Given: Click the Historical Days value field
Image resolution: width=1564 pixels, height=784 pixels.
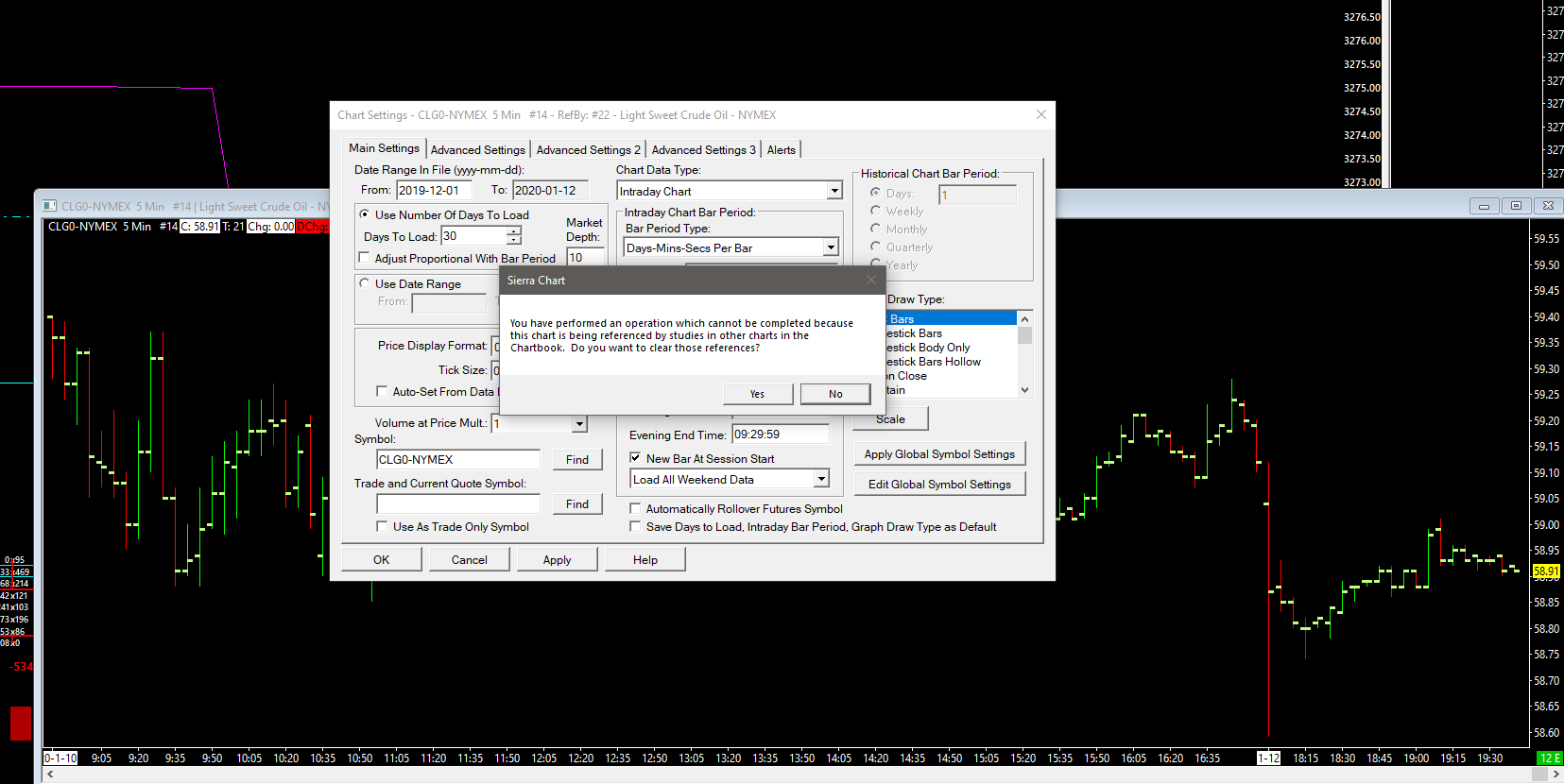Looking at the screenshot, I should point(977,195).
